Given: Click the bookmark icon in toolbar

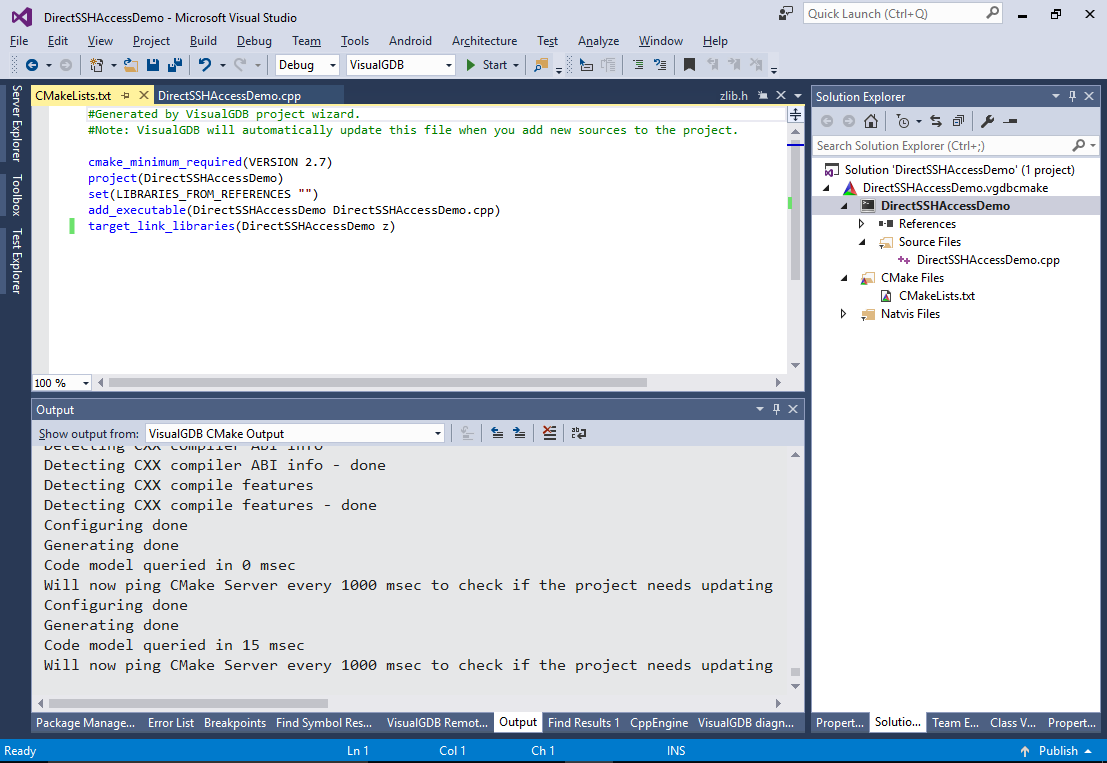Looking at the screenshot, I should [689, 65].
